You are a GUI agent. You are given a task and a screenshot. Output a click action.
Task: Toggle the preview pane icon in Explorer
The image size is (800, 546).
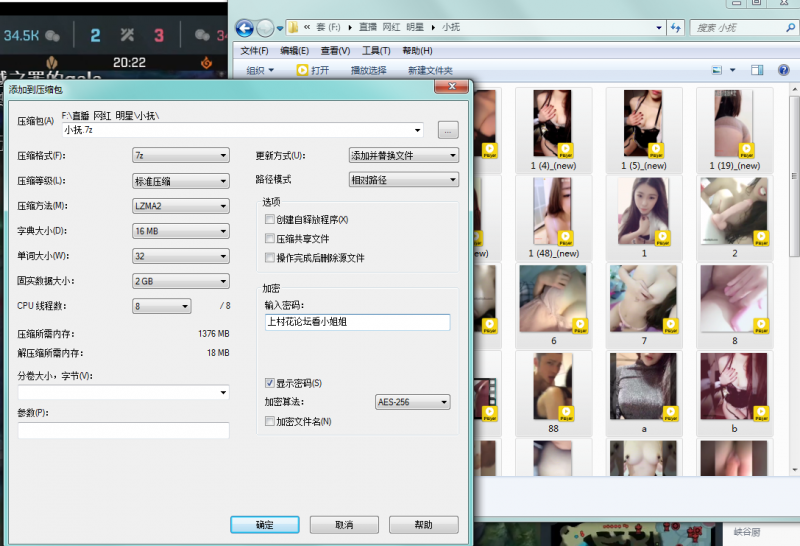(757, 70)
